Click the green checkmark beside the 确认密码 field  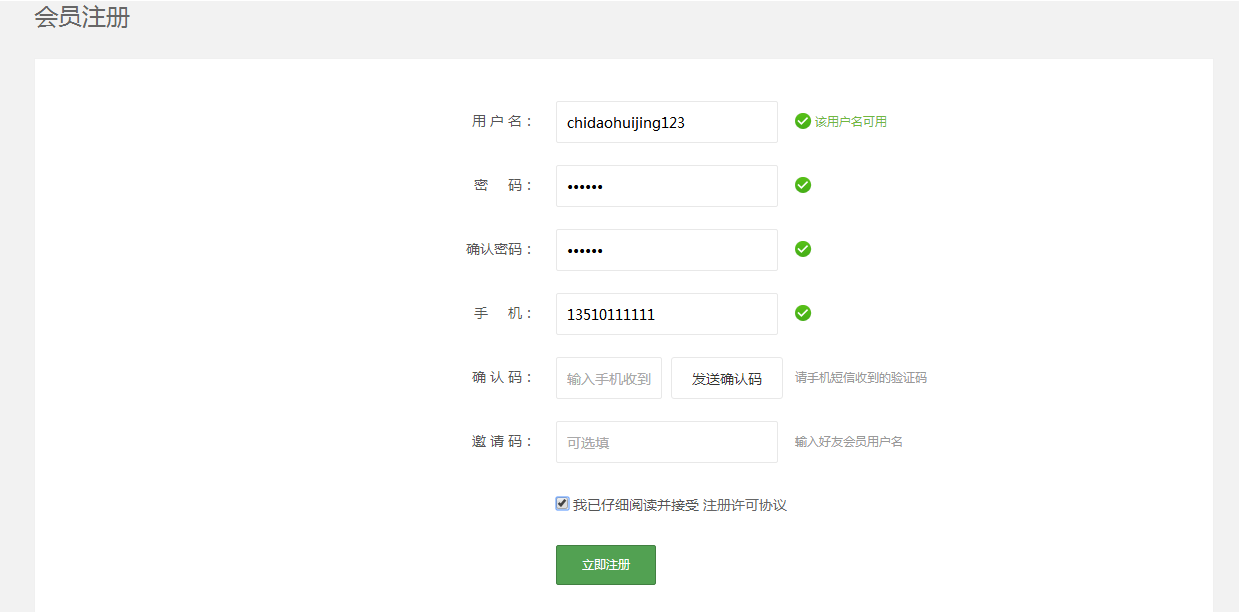tap(802, 249)
